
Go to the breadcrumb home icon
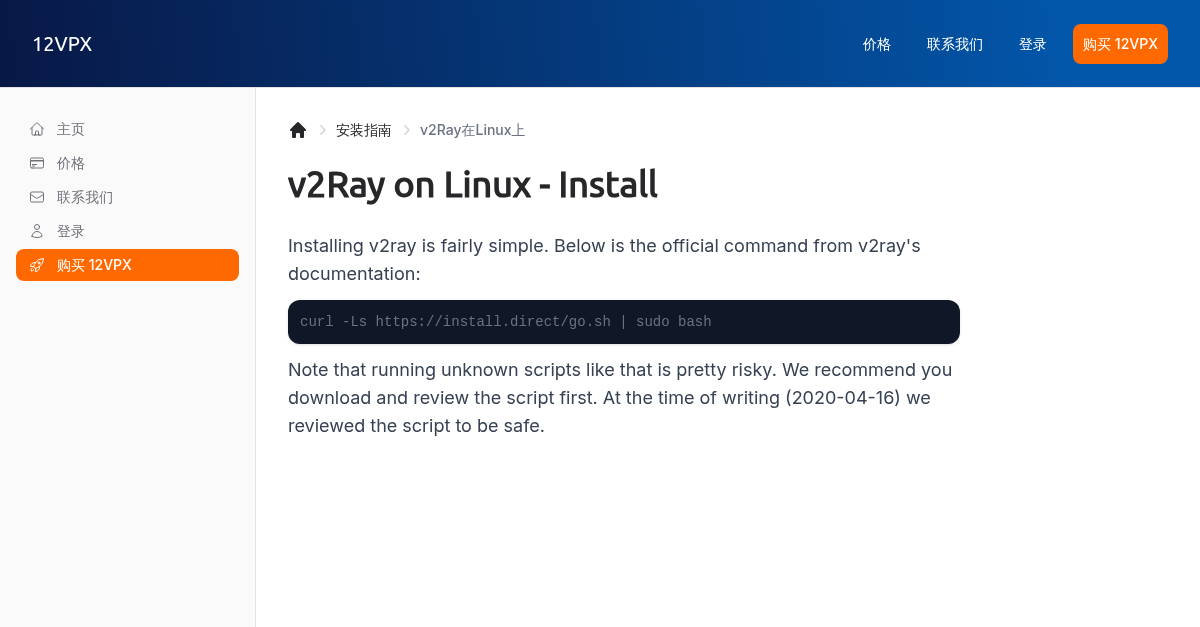point(298,130)
